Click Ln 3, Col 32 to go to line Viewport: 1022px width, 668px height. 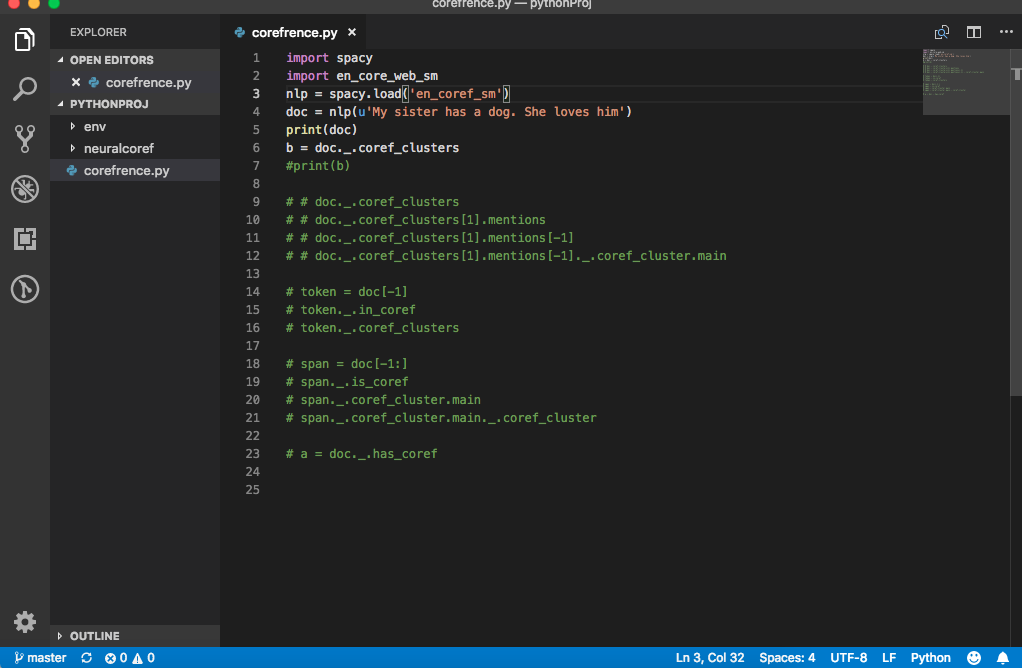pos(710,658)
